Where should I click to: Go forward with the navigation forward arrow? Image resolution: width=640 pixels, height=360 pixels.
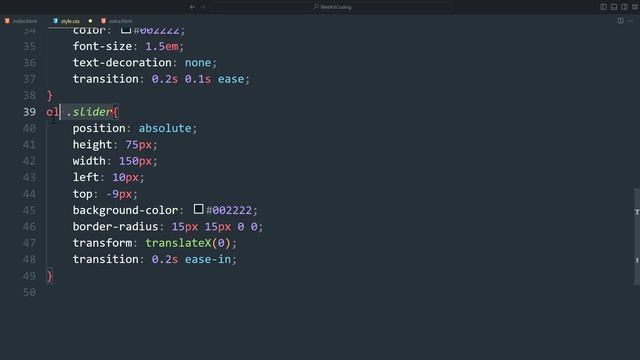point(203,7)
